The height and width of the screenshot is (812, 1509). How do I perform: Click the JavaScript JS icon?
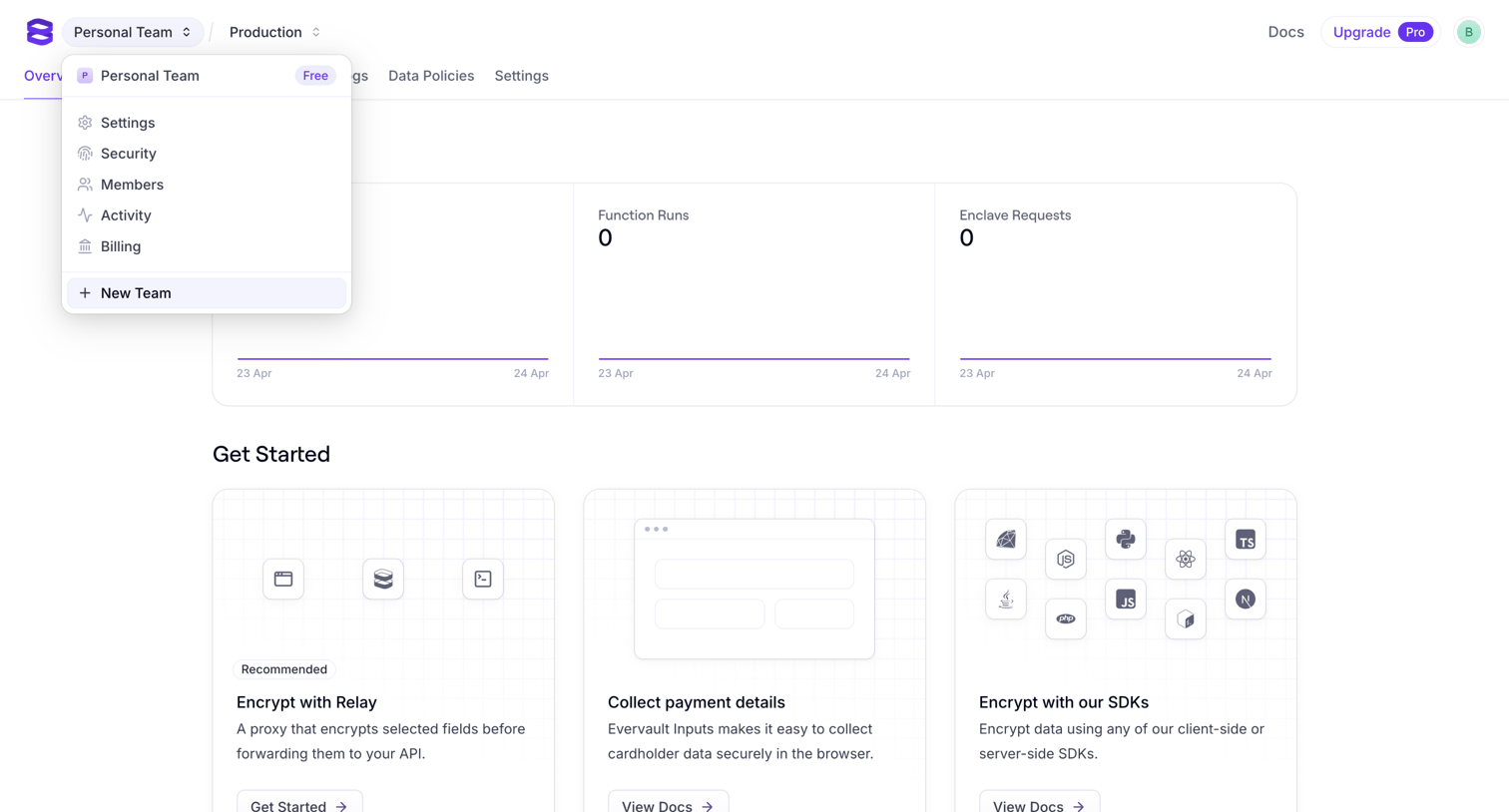point(1126,600)
